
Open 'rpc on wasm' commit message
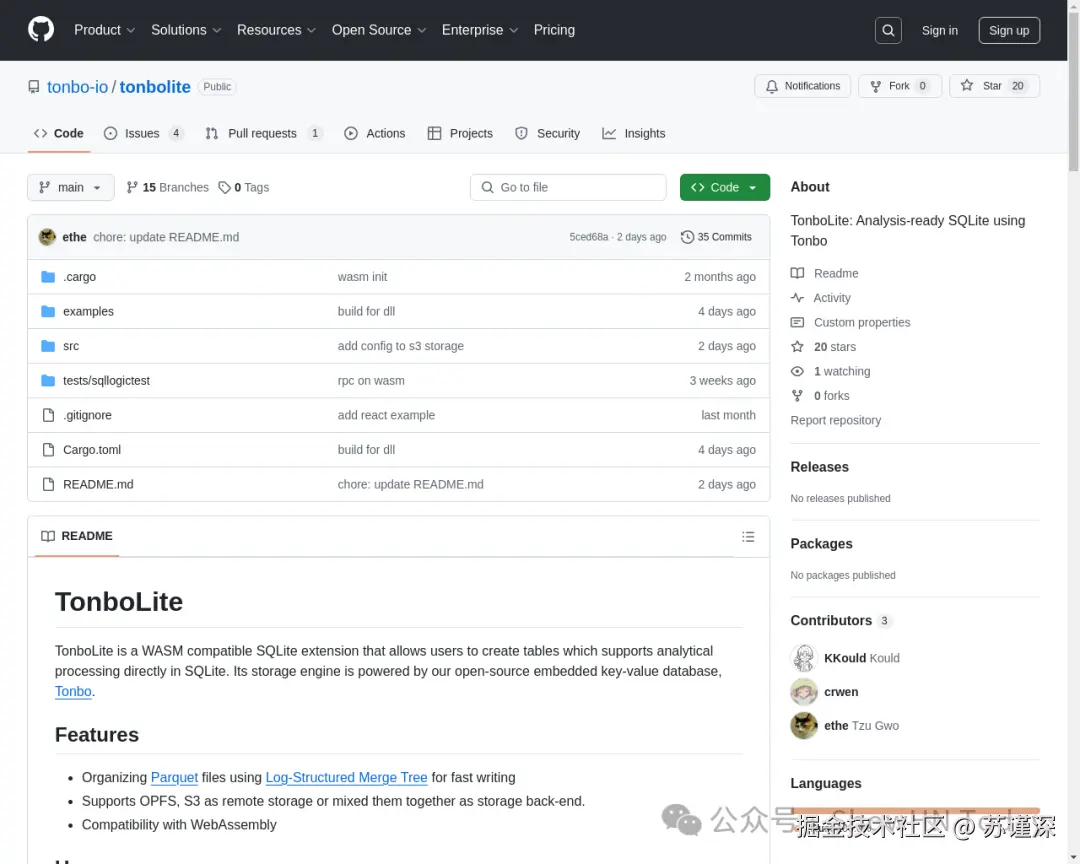[371, 380]
